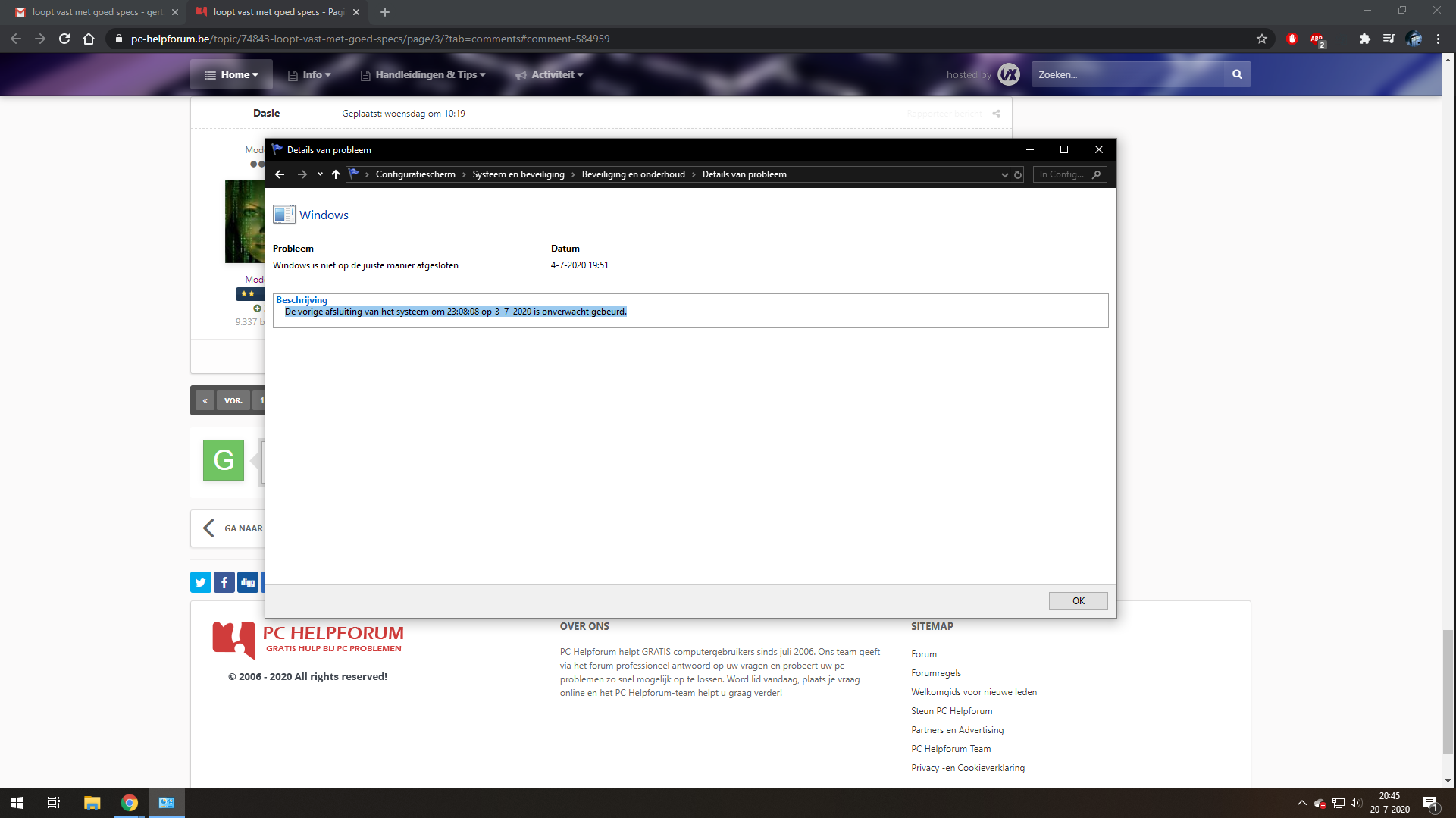
Task: Switch to the first loopt vast browser tab
Action: click(96, 12)
